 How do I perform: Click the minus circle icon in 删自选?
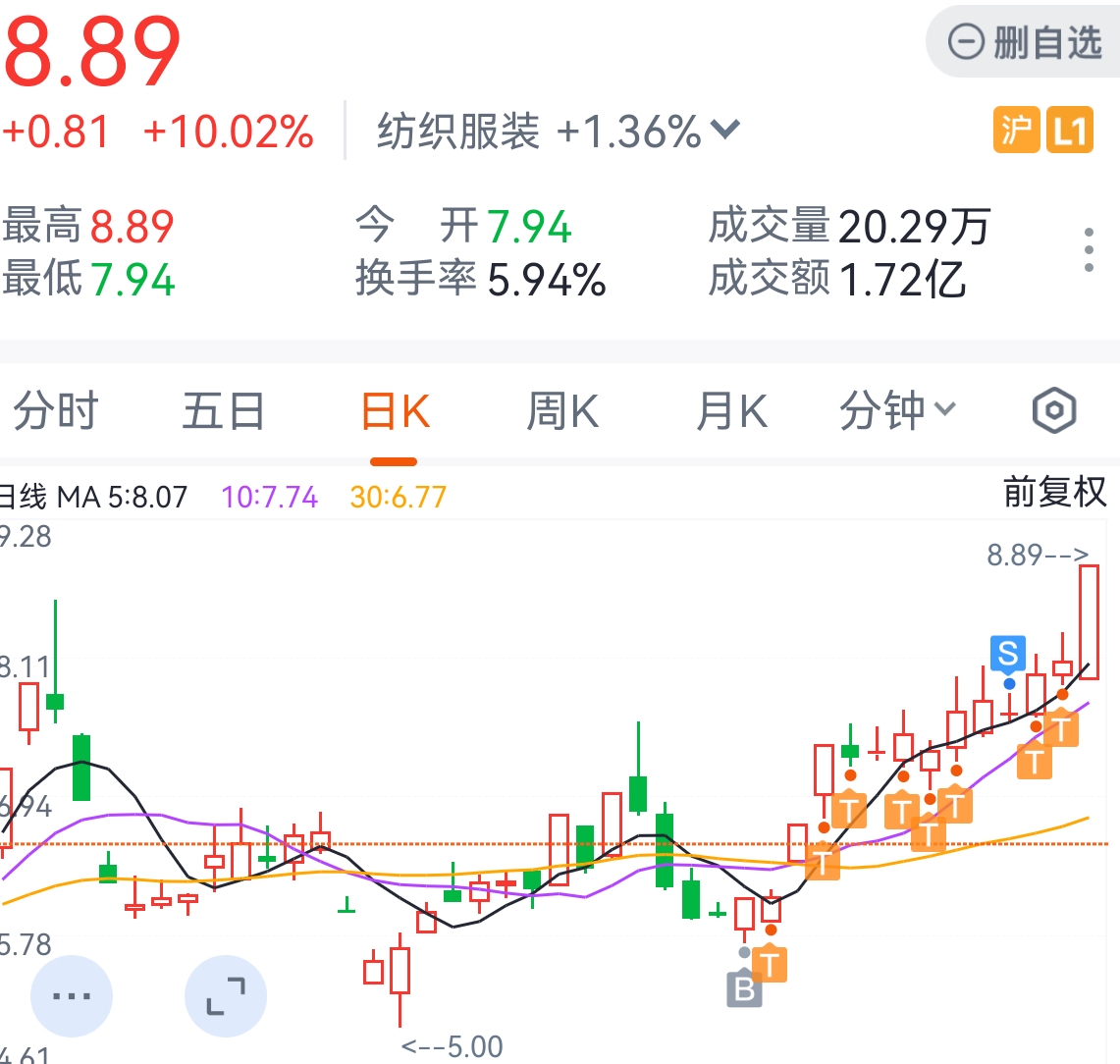(x=966, y=42)
